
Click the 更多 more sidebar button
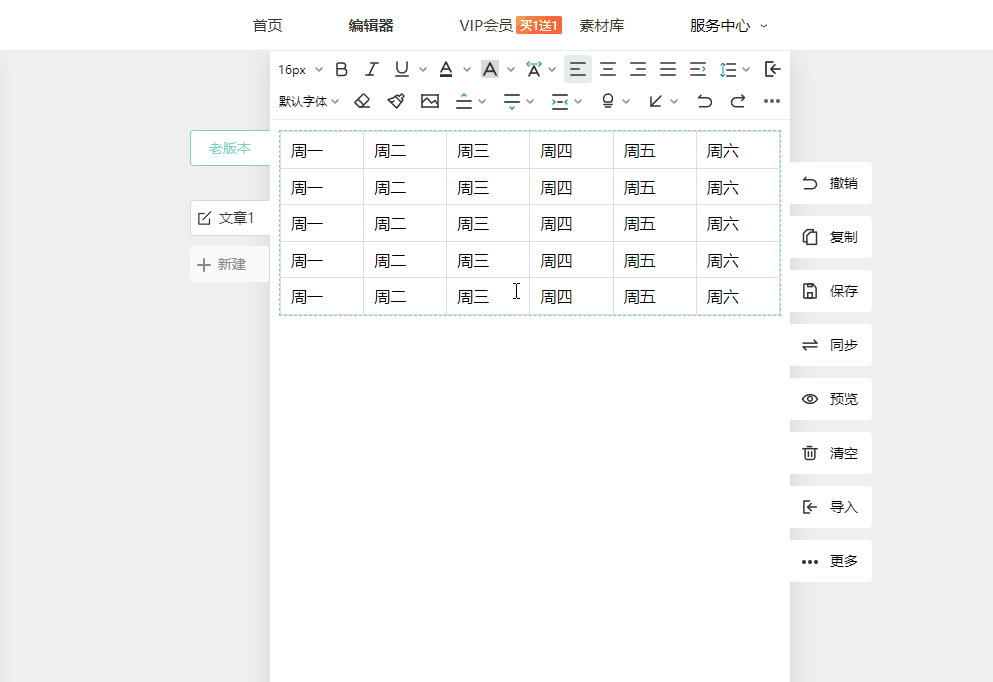[x=830, y=561]
